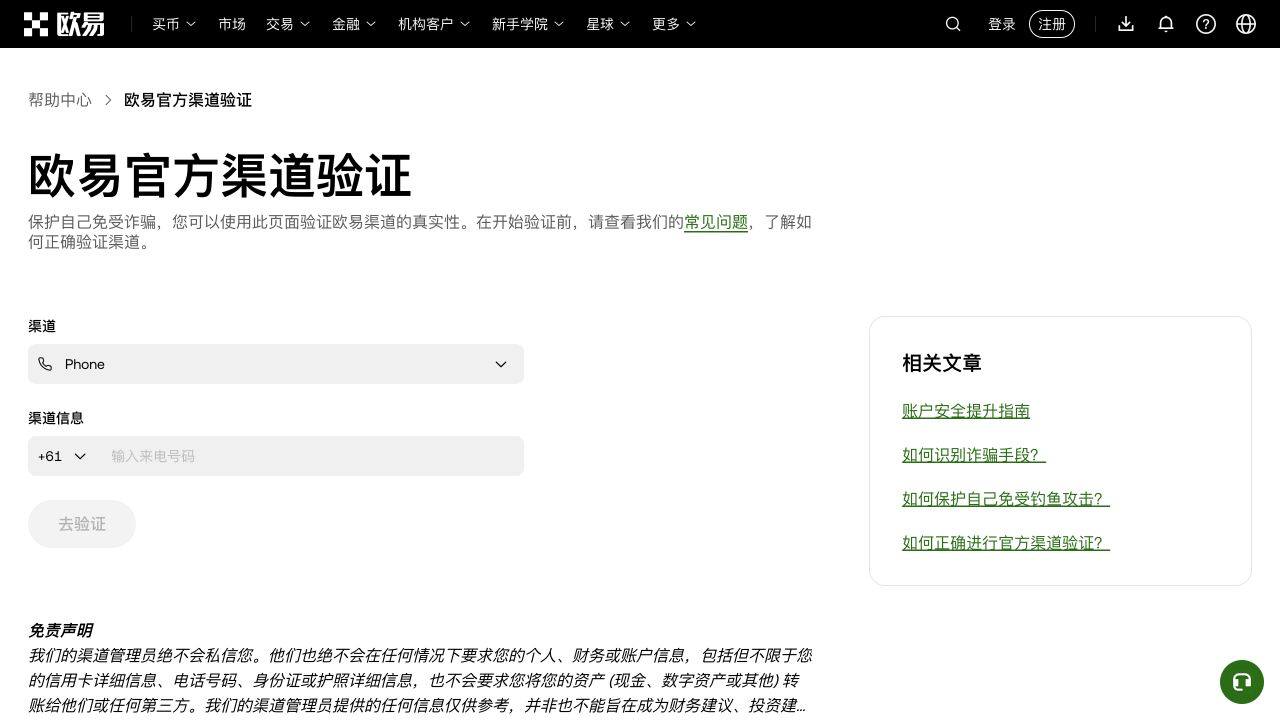This screenshot has width=1280, height=720.
Task: Click the 欧易官方渠道验证 breadcrumb text
Action: point(188,100)
